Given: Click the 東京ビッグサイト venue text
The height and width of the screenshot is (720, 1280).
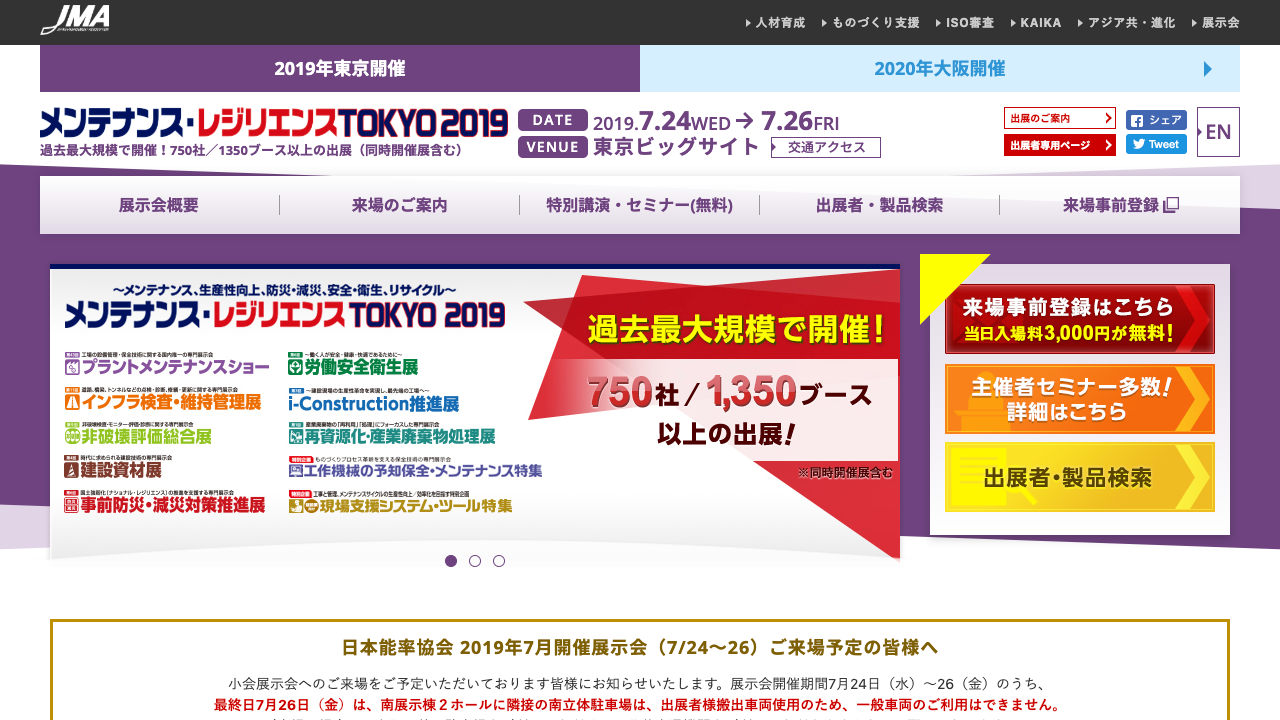Looking at the screenshot, I should coord(676,147).
